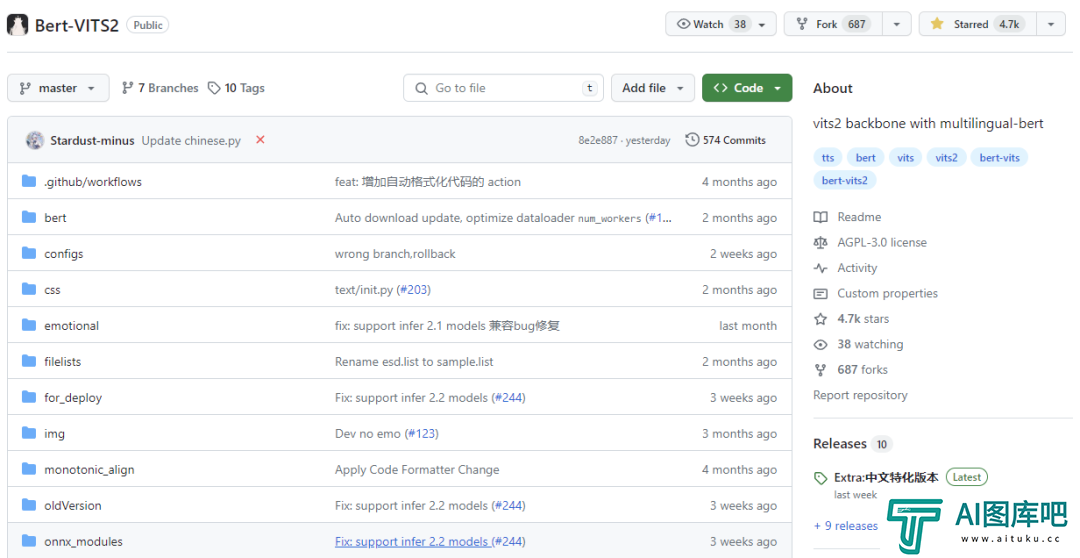Select the bert-vits topic tag
The height and width of the screenshot is (558, 1080).
pos(999,158)
